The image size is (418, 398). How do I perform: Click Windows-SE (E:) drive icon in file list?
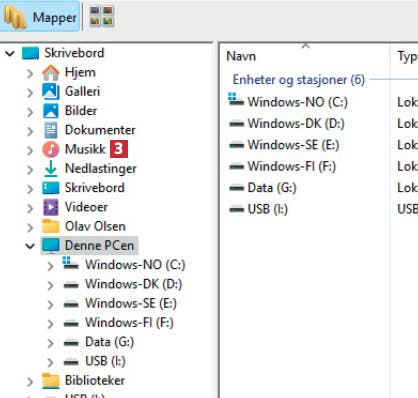(x=236, y=145)
